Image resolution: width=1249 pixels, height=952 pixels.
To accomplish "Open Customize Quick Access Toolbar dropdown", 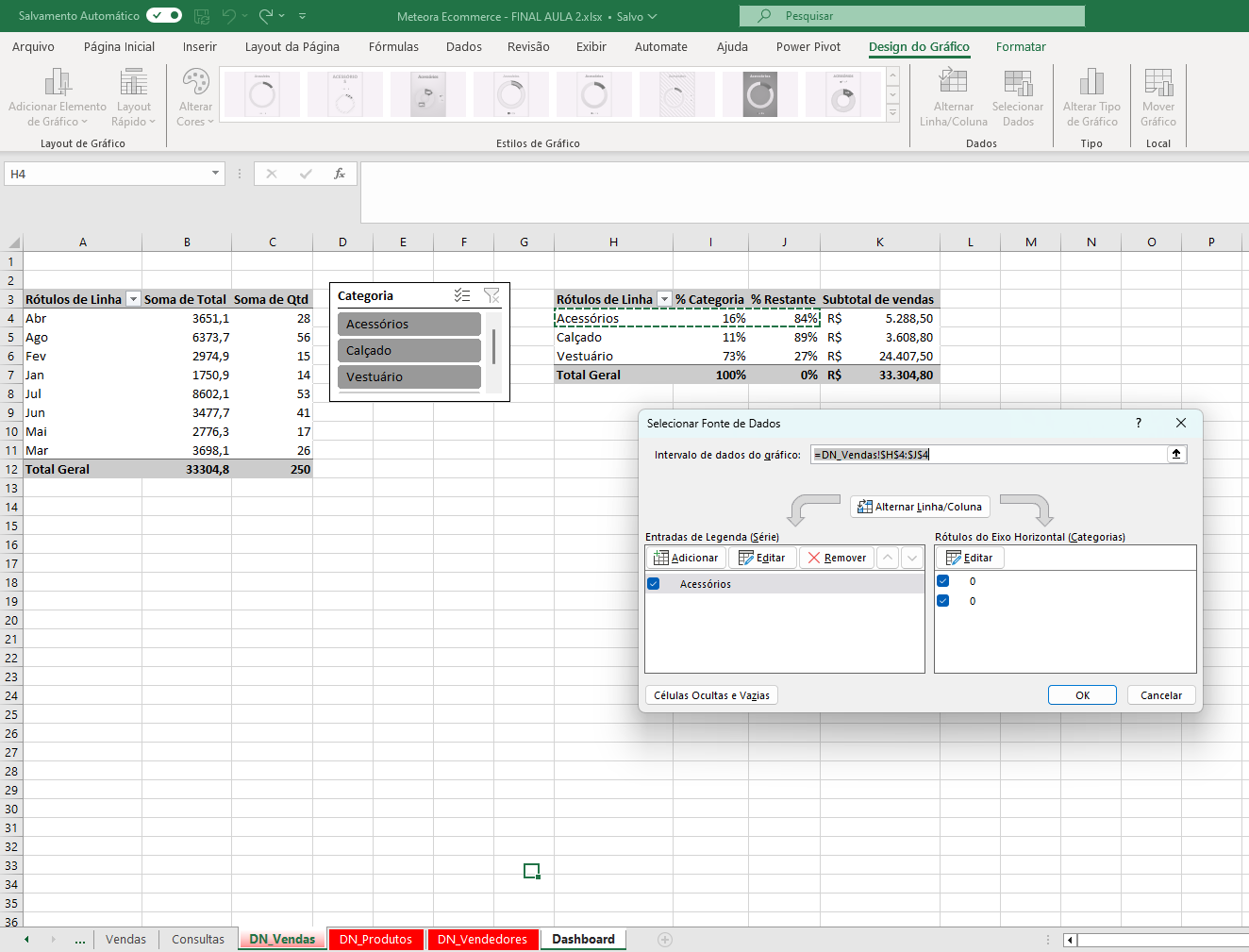I will 302,16.
